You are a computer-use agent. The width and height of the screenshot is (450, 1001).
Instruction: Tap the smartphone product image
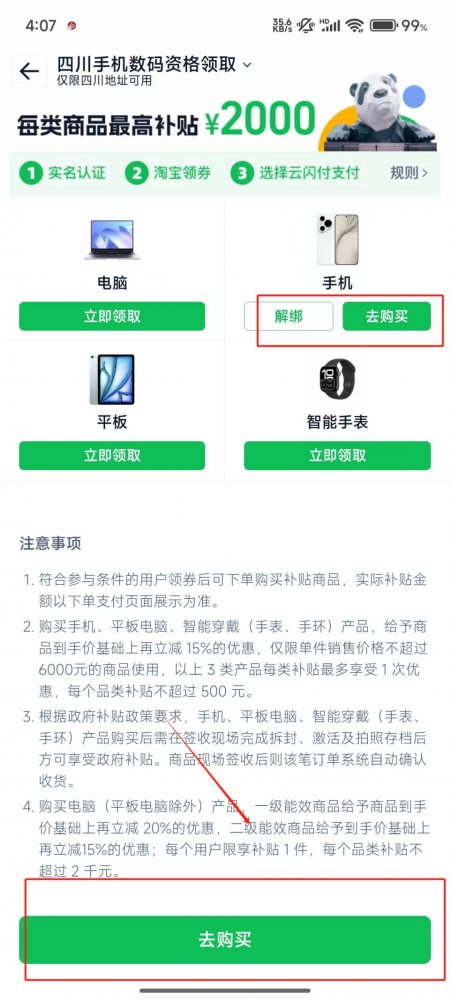(337, 239)
